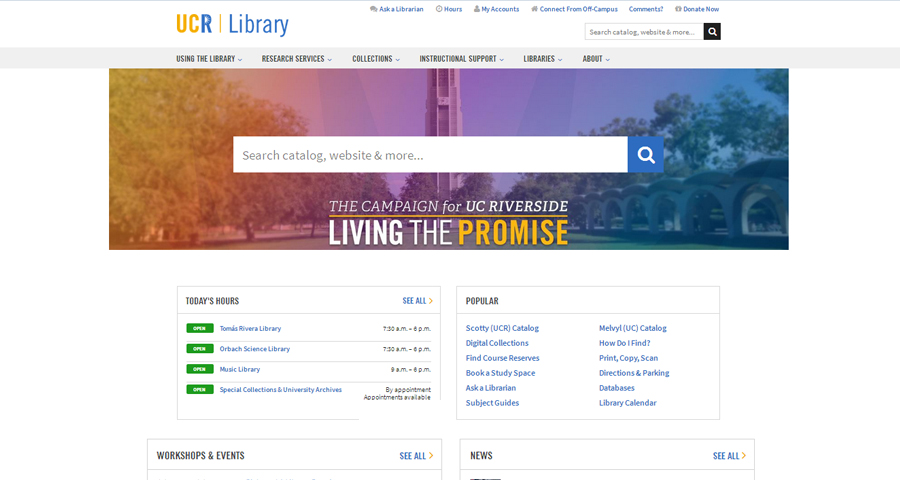Click See All beside News heading
The width and height of the screenshot is (900, 480).
[x=729, y=456]
